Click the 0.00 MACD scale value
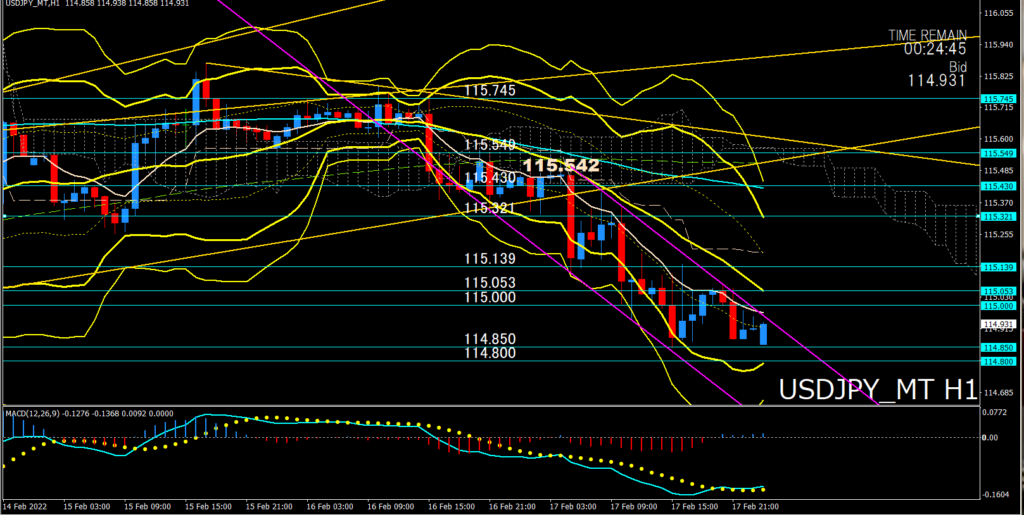The height and width of the screenshot is (515, 1024). [992, 437]
